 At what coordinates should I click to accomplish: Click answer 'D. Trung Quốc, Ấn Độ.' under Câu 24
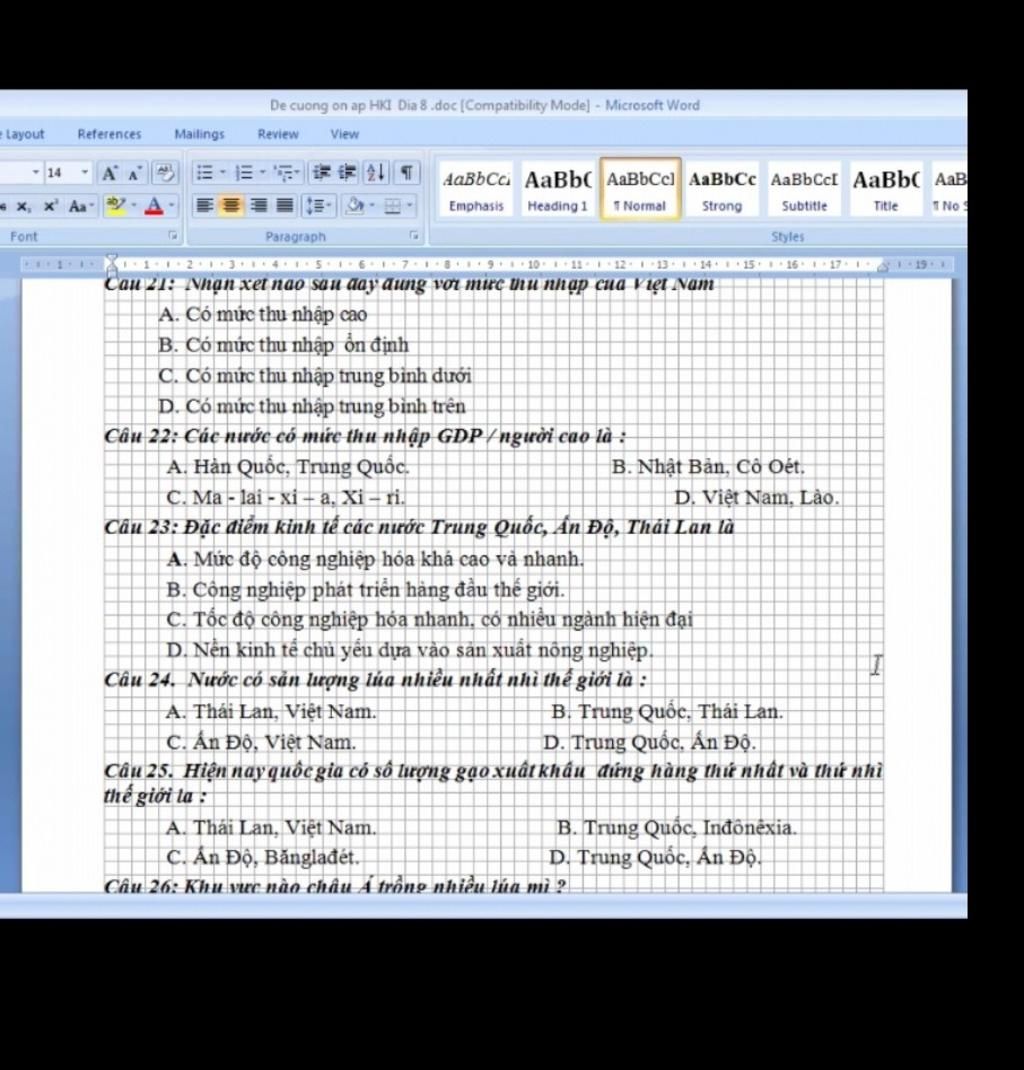[x=649, y=742]
